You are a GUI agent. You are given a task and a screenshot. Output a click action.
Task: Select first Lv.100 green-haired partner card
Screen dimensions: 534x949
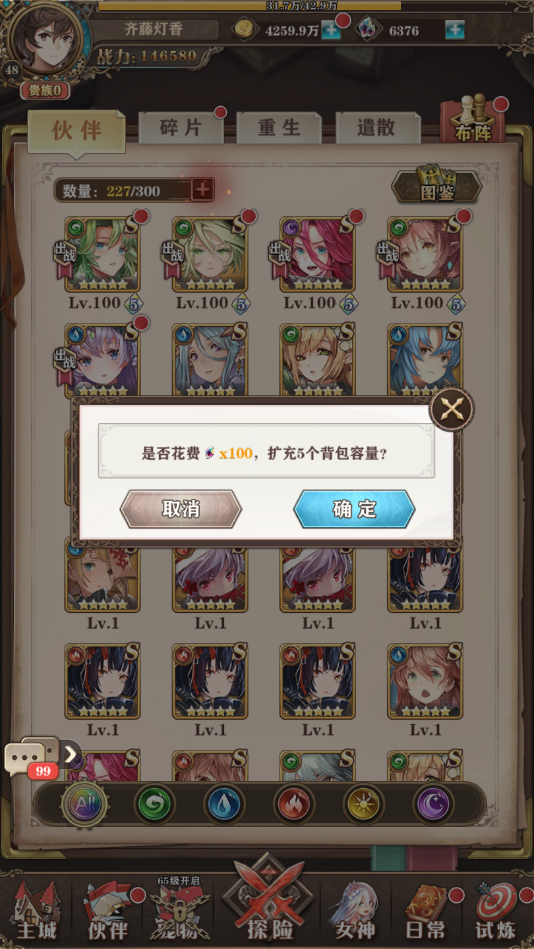click(102, 254)
